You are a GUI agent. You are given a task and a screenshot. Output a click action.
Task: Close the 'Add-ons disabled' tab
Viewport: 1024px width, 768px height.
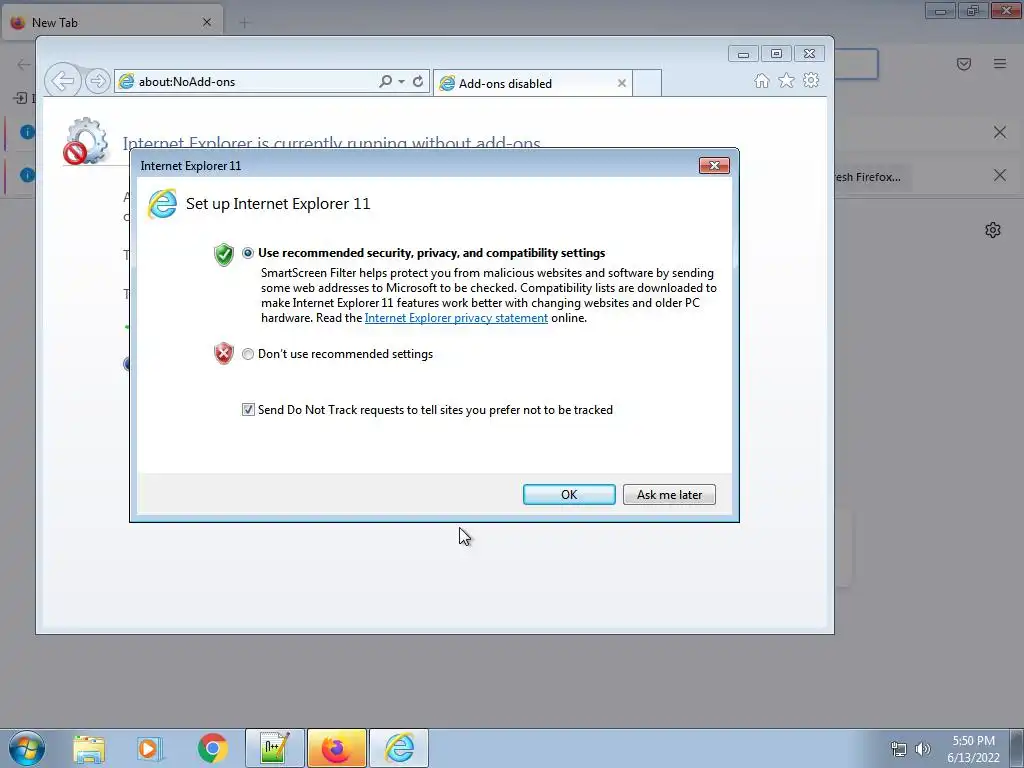point(622,84)
